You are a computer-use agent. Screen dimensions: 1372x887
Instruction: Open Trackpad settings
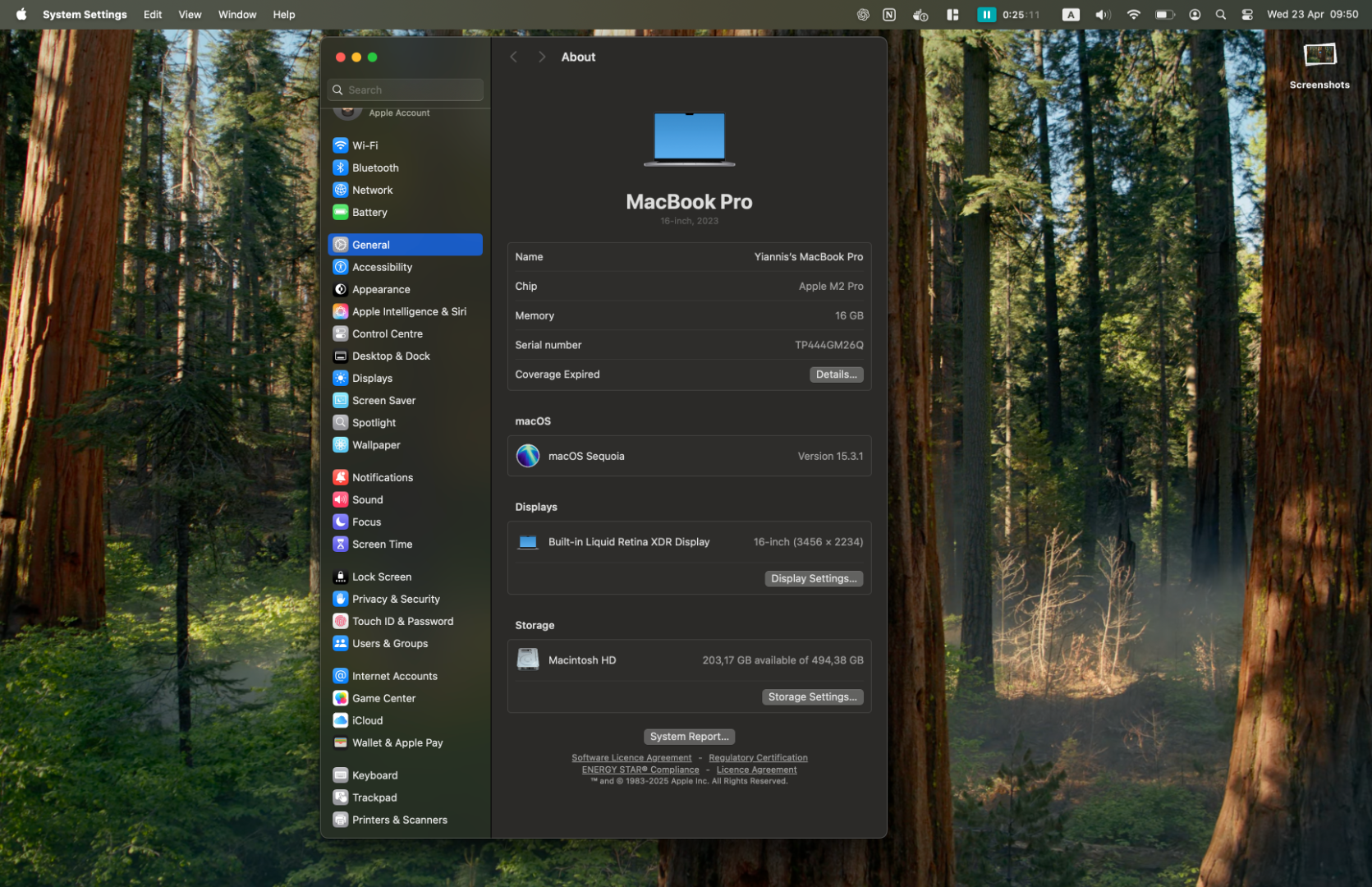click(405, 797)
